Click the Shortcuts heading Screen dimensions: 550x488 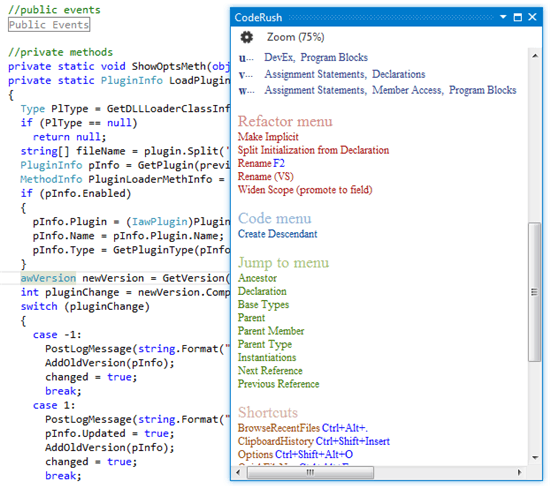[268, 413]
